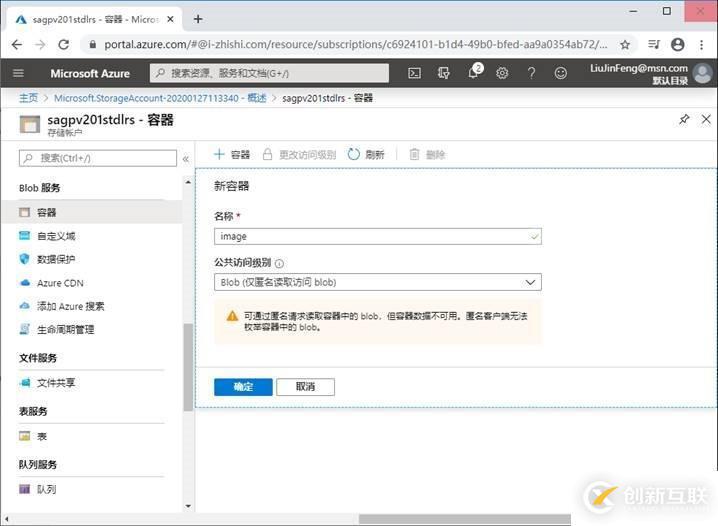Screen dimensions: 718x526
Task: Click change access level toolbar button
Action: 299,154
